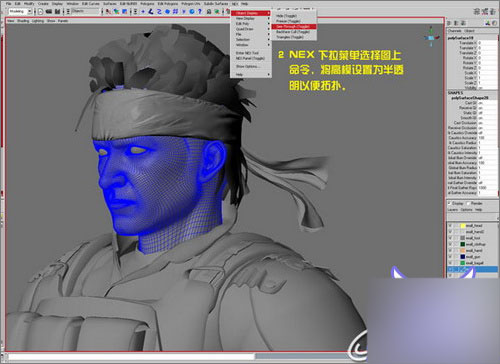Toggle visibility of the gray-swatch layer
500x364 pixels.
pos(450,238)
